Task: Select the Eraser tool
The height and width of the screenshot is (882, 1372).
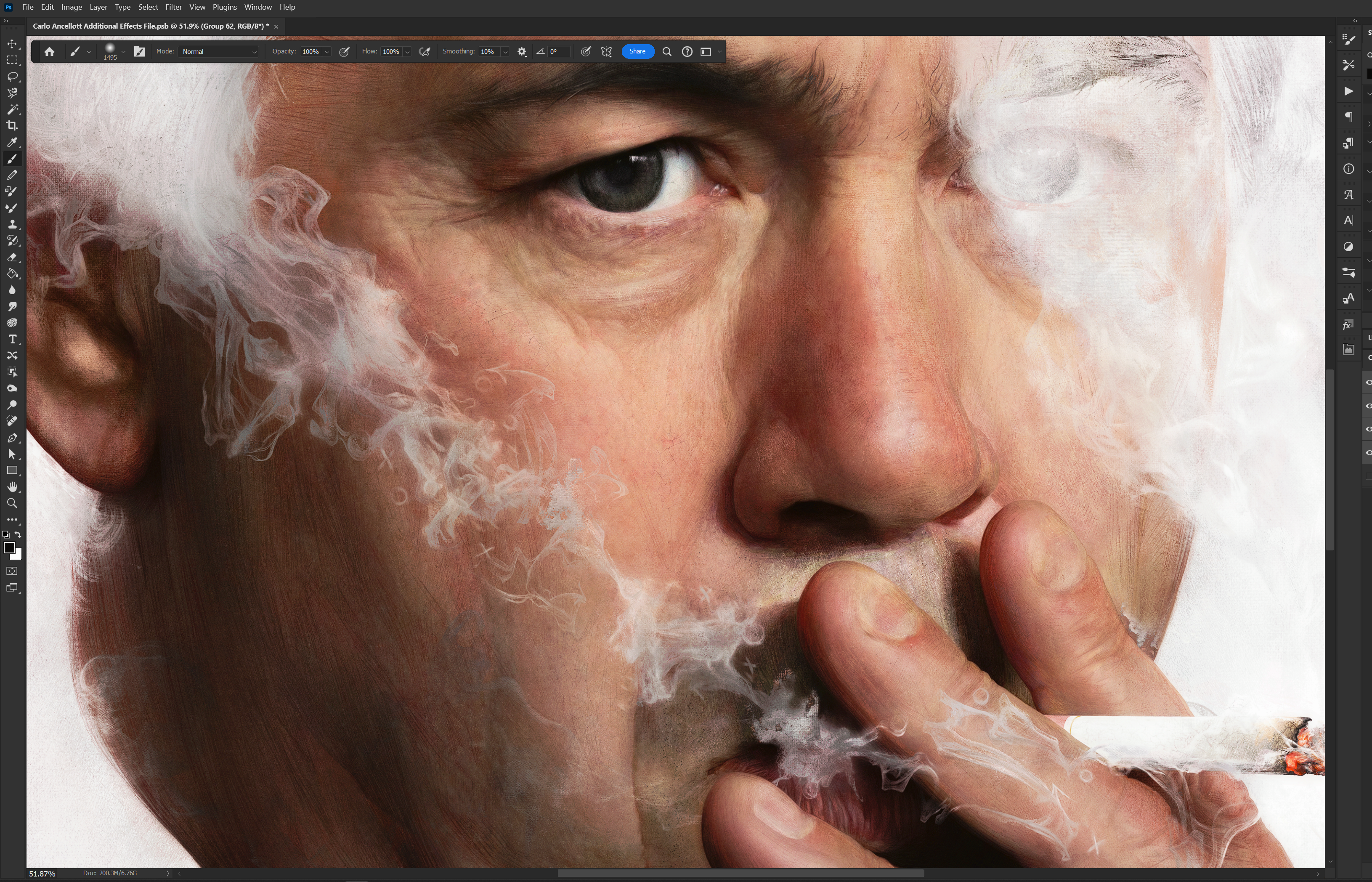Action: [12, 257]
